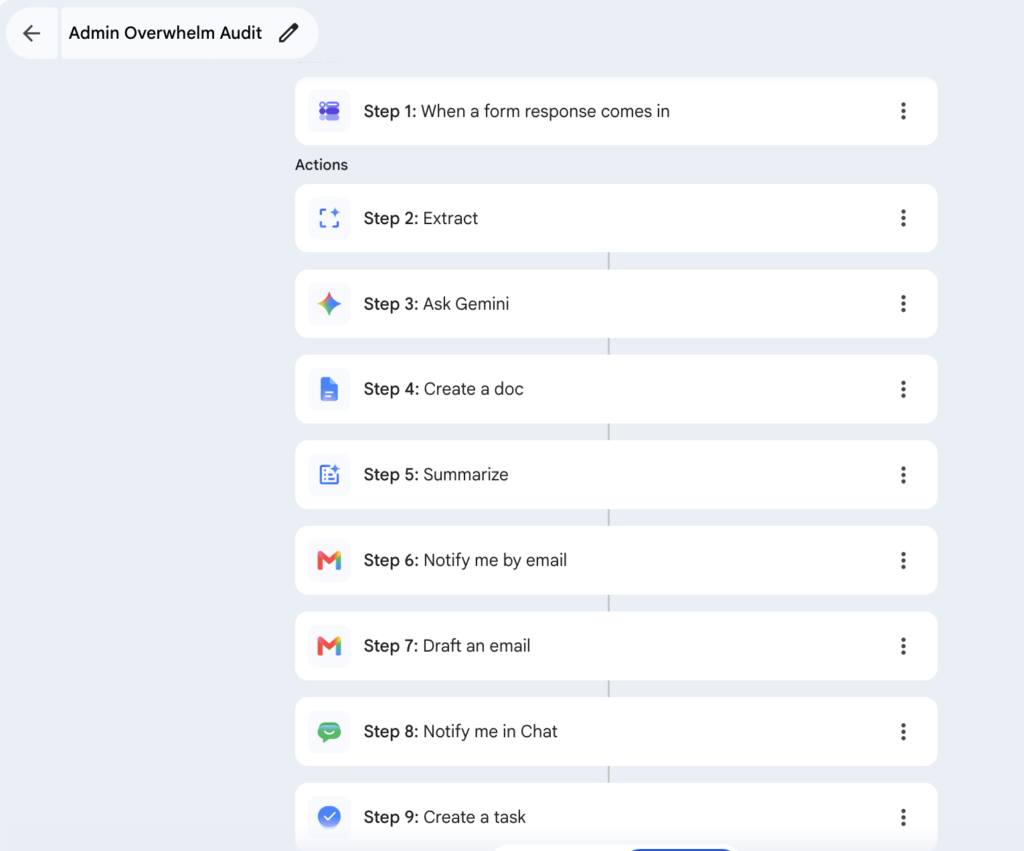Click the Summarize icon in Step 5
This screenshot has width=1024, height=851.
point(329,475)
